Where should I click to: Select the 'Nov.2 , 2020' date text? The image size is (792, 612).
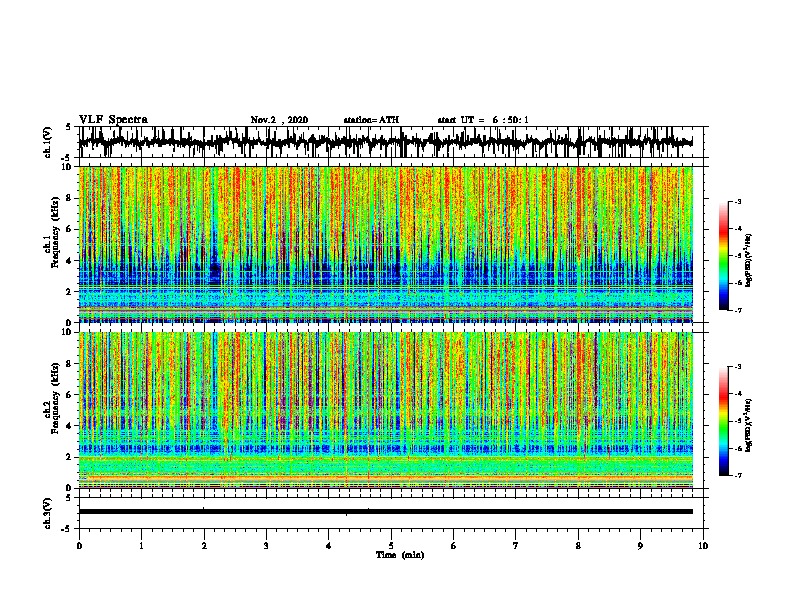279,120
